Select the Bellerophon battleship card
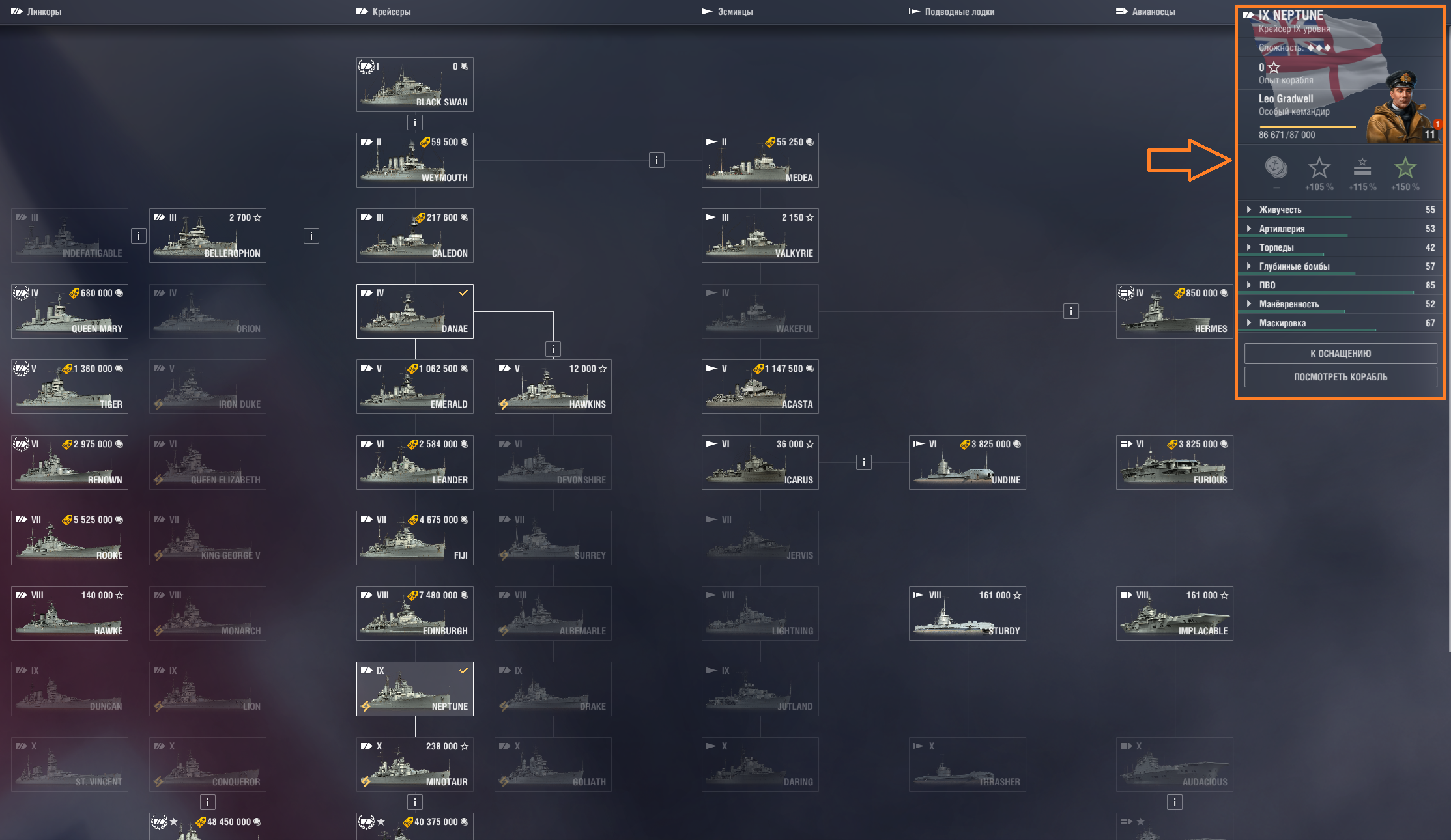1451x840 pixels. click(208, 236)
